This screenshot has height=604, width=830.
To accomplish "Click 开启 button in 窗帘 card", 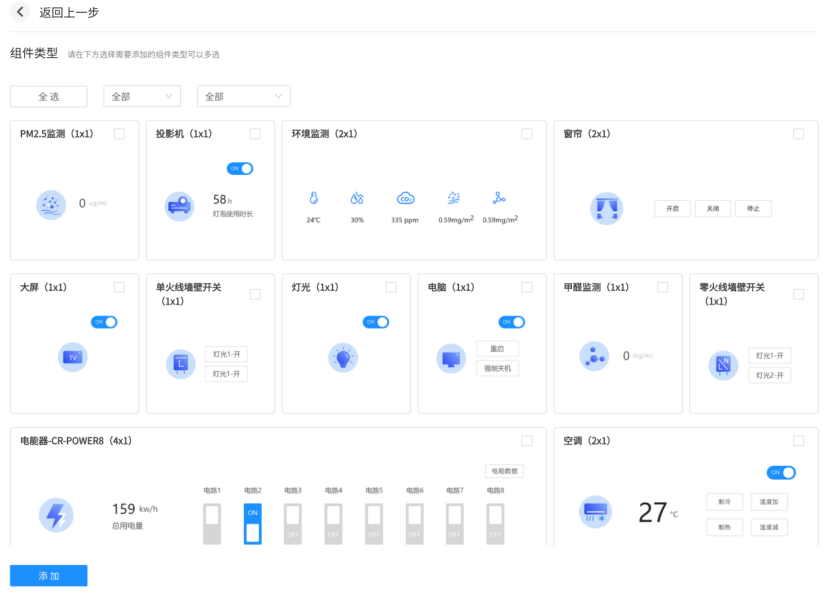I will (672, 209).
